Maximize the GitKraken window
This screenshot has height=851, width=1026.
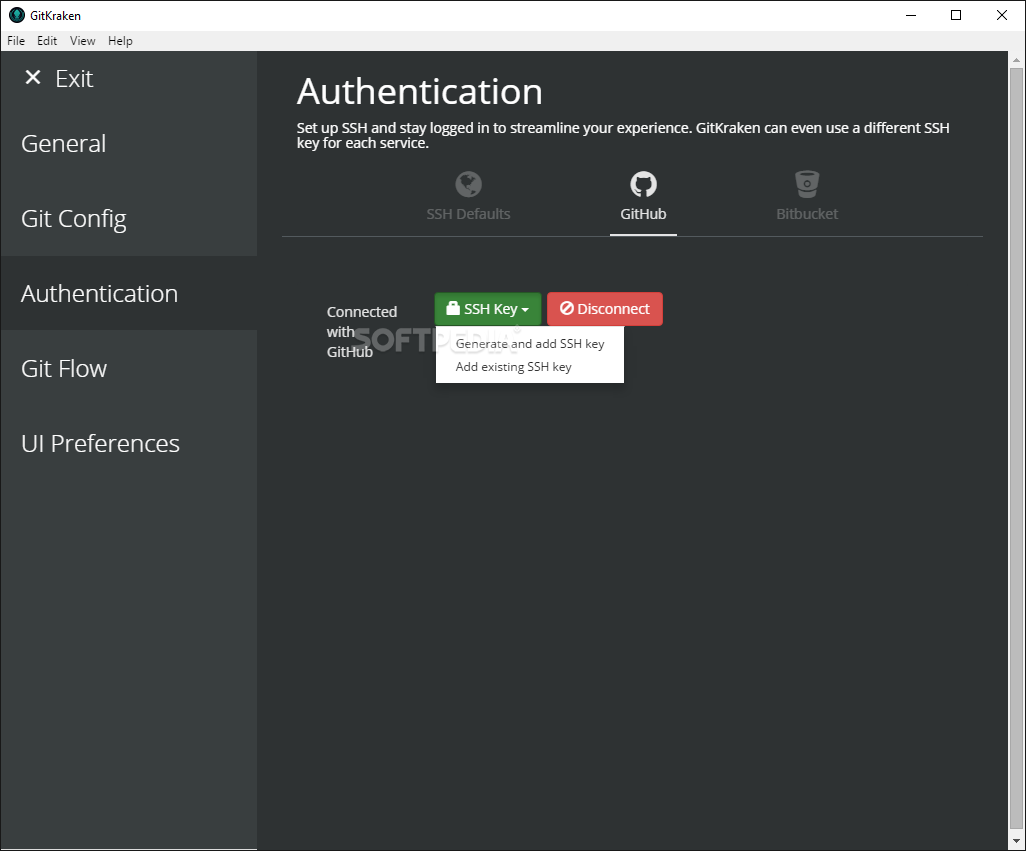pos(956,15)
